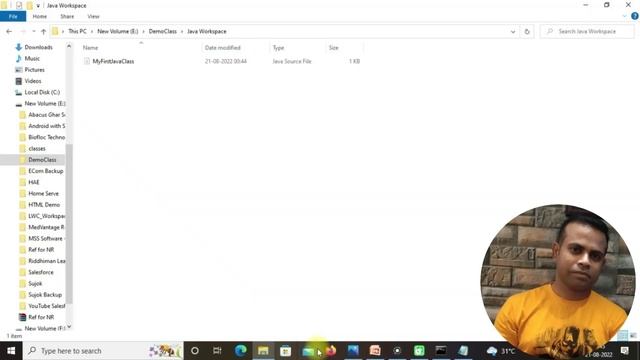Click the Properties quick access icon
Image resolution: width=640 pixels, height=360 pixels.
tap(19, 6)
